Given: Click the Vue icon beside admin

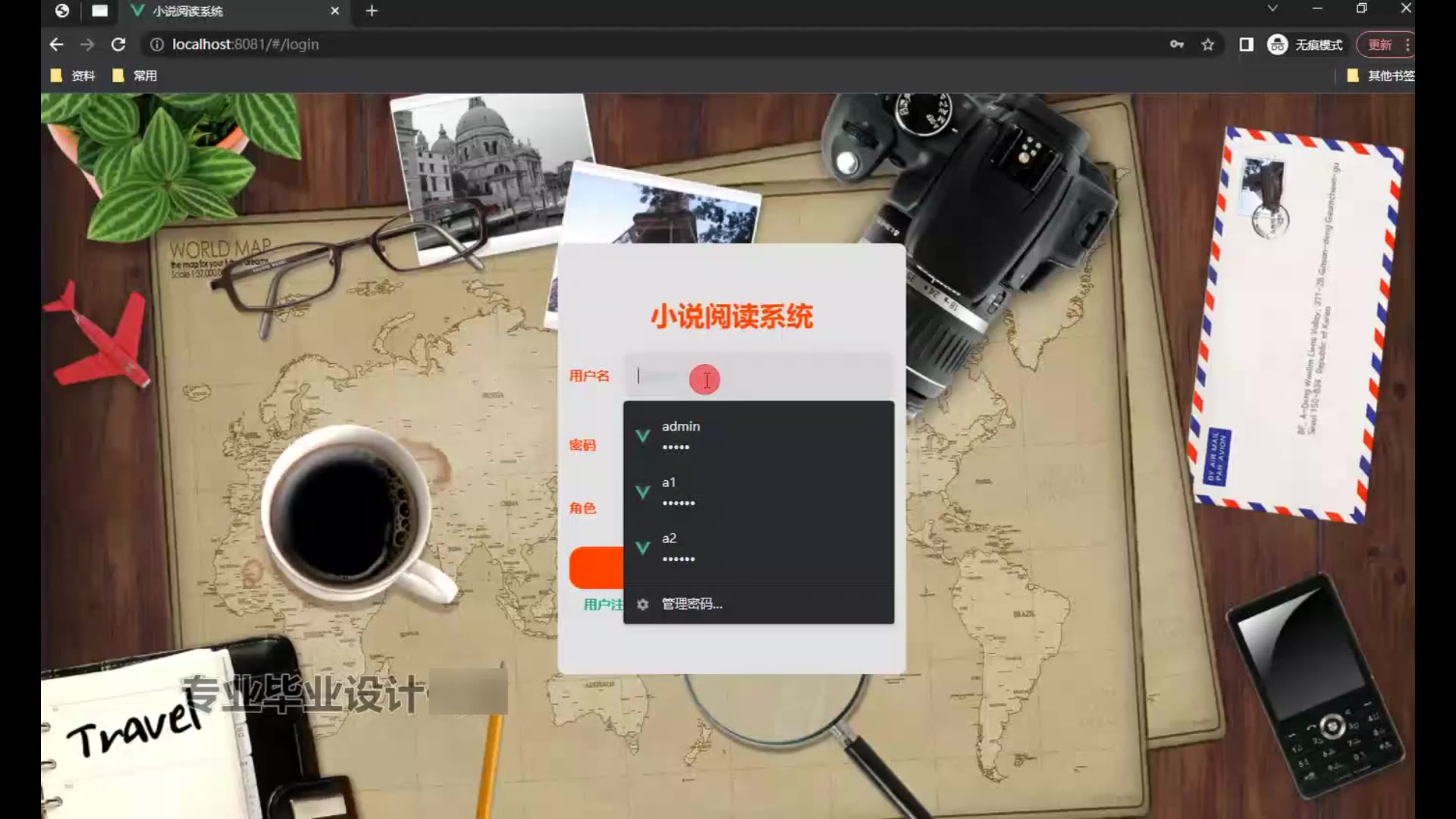Looking at the screenshot, I should click(643, 436).
